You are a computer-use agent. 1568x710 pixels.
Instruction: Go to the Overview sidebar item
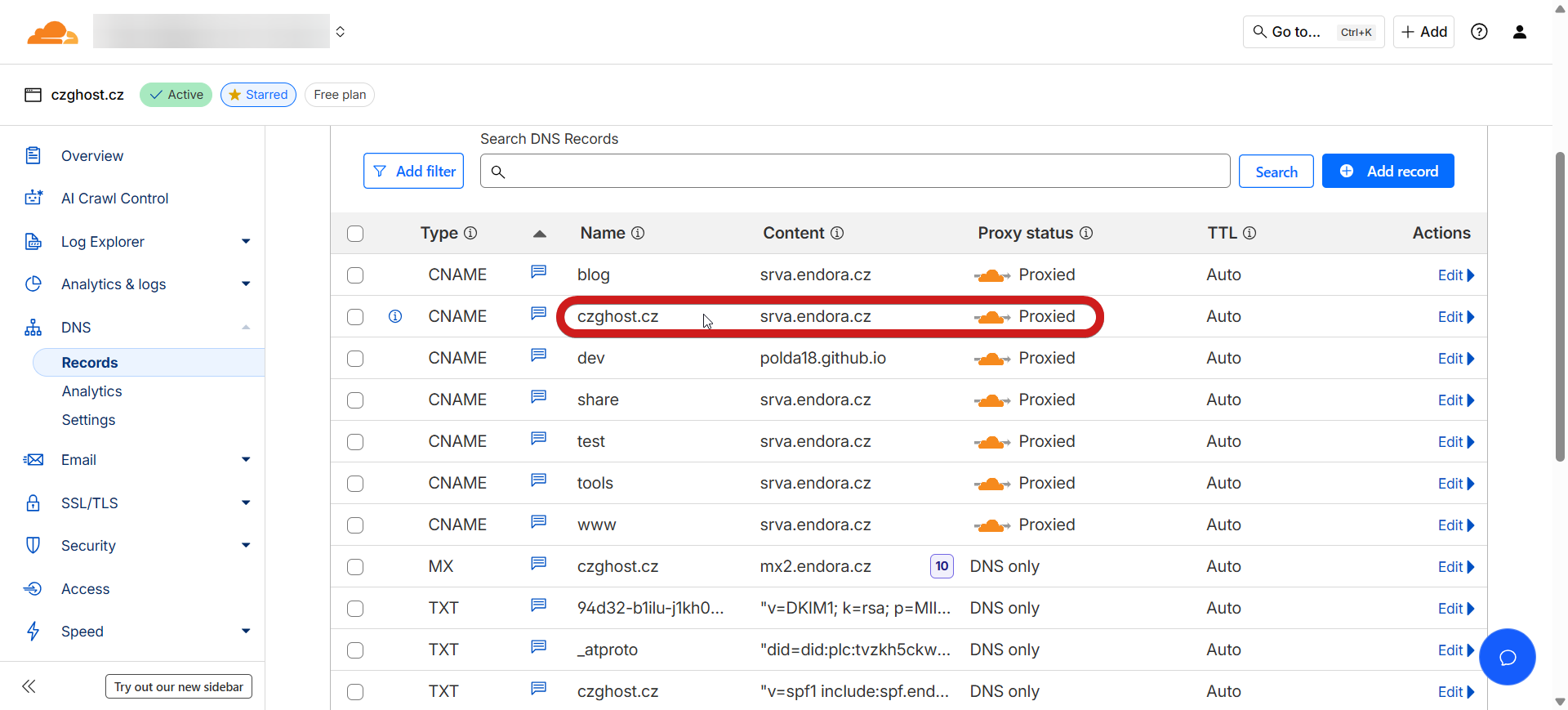[91, 156]
